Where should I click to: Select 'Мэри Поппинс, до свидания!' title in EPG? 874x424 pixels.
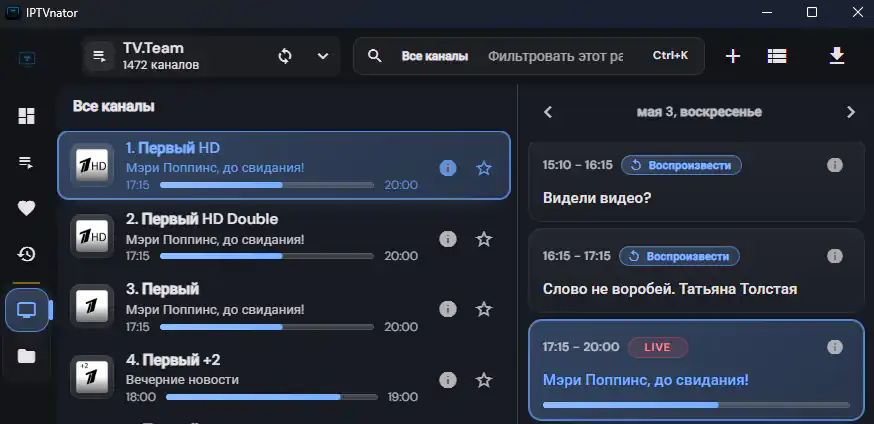click(645, 381)
